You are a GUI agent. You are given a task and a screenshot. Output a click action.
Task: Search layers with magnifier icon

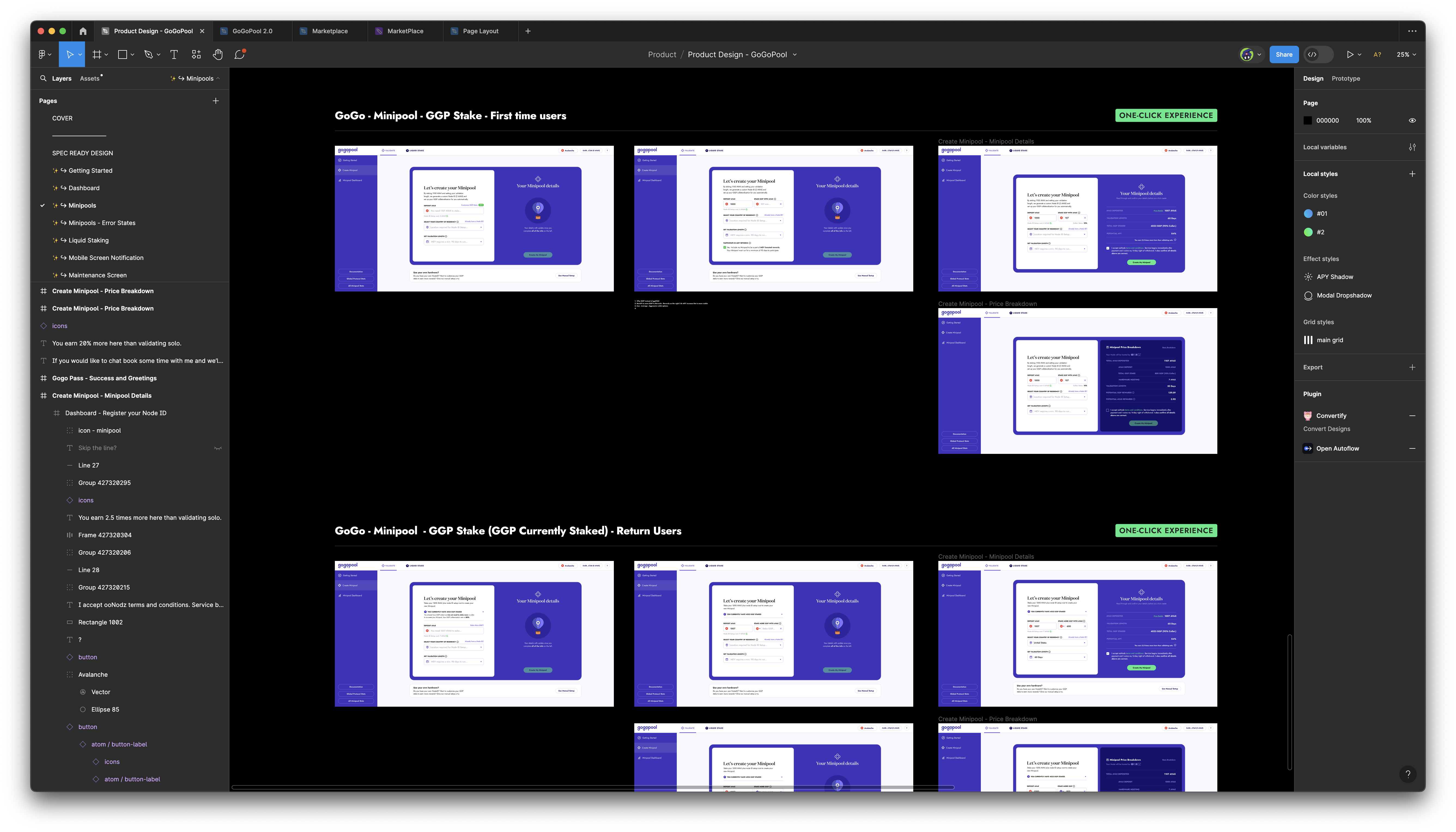[x=43, y=78]
